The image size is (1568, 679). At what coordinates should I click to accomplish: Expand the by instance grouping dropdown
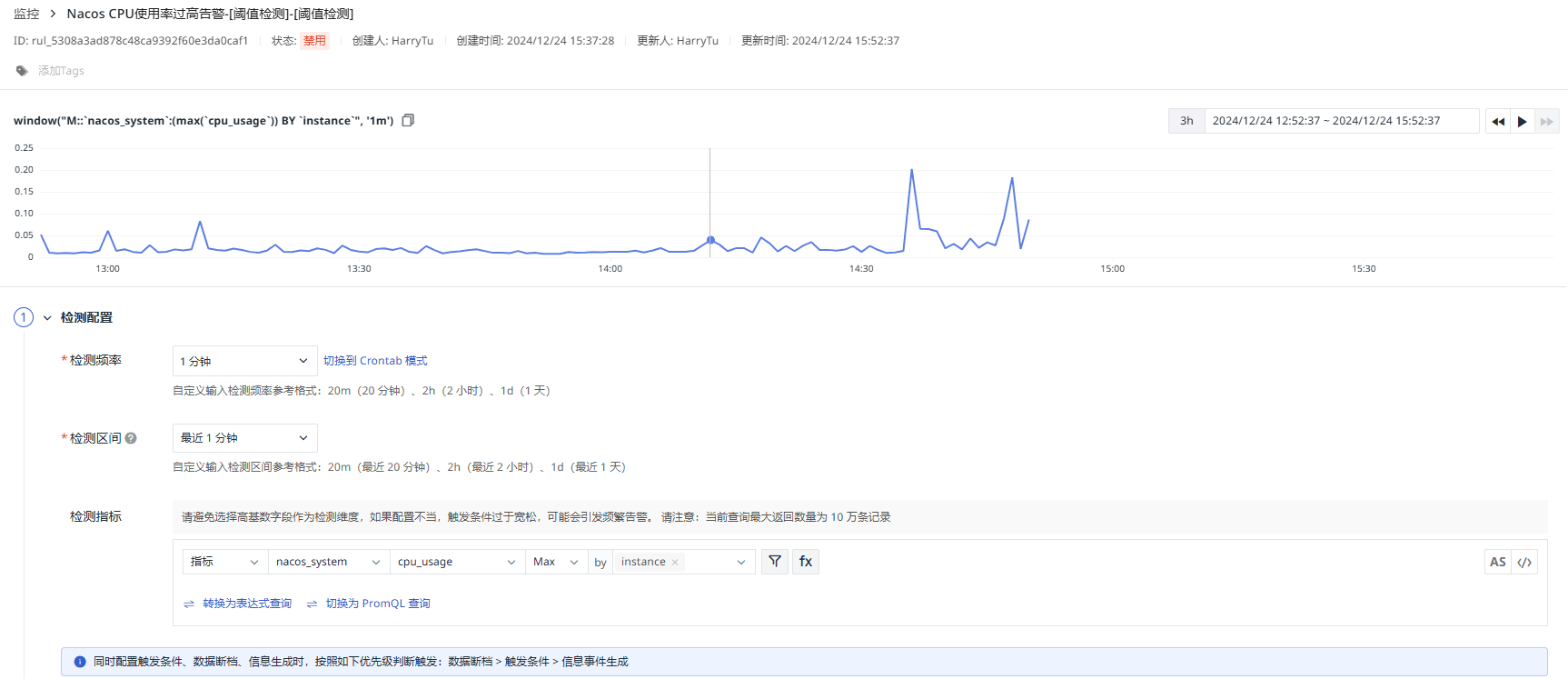click(741, 562)
